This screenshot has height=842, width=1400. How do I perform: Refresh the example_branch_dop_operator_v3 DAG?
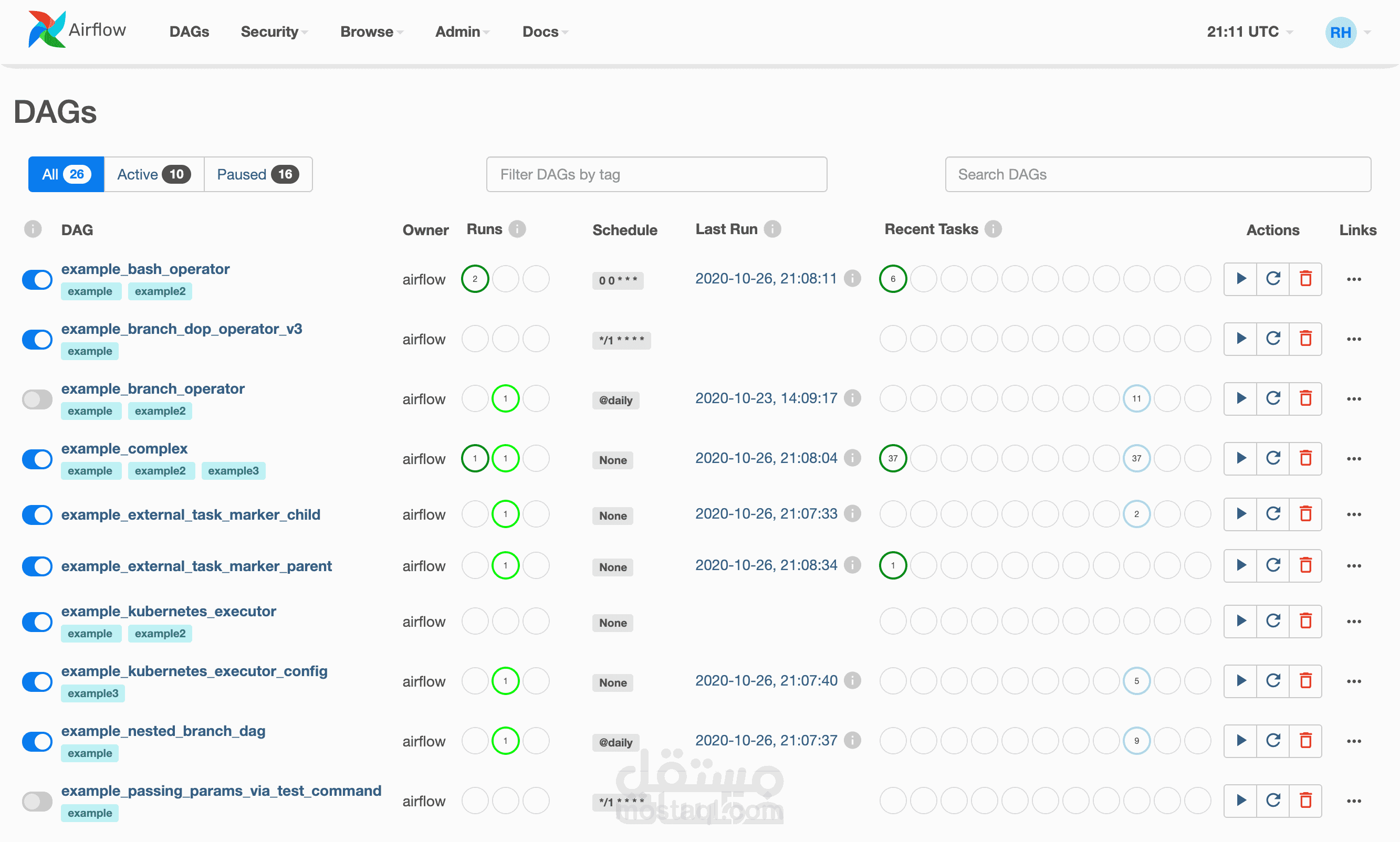(1273, 339)
